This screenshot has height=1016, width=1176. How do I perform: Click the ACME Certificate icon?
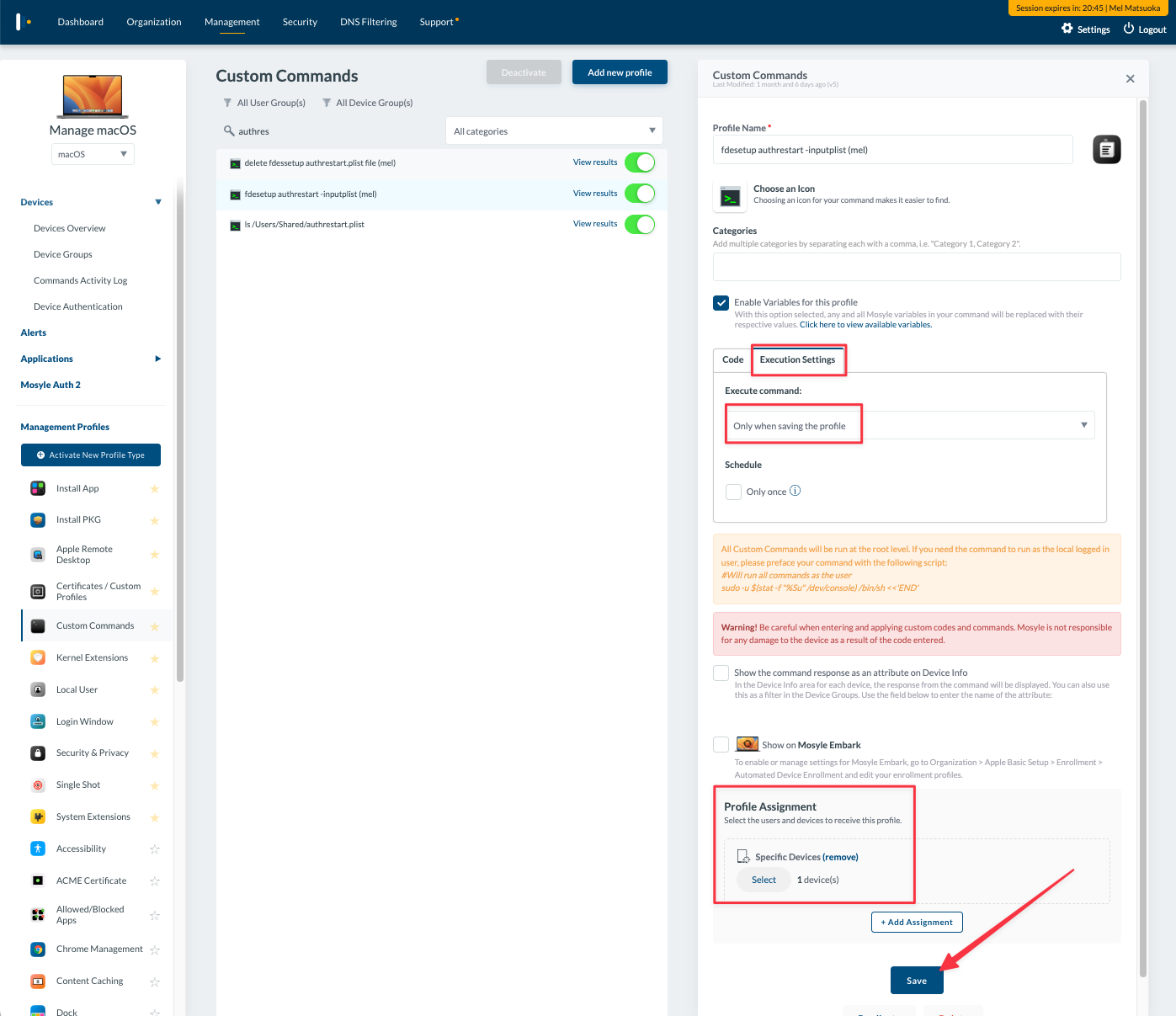(38, 880)
